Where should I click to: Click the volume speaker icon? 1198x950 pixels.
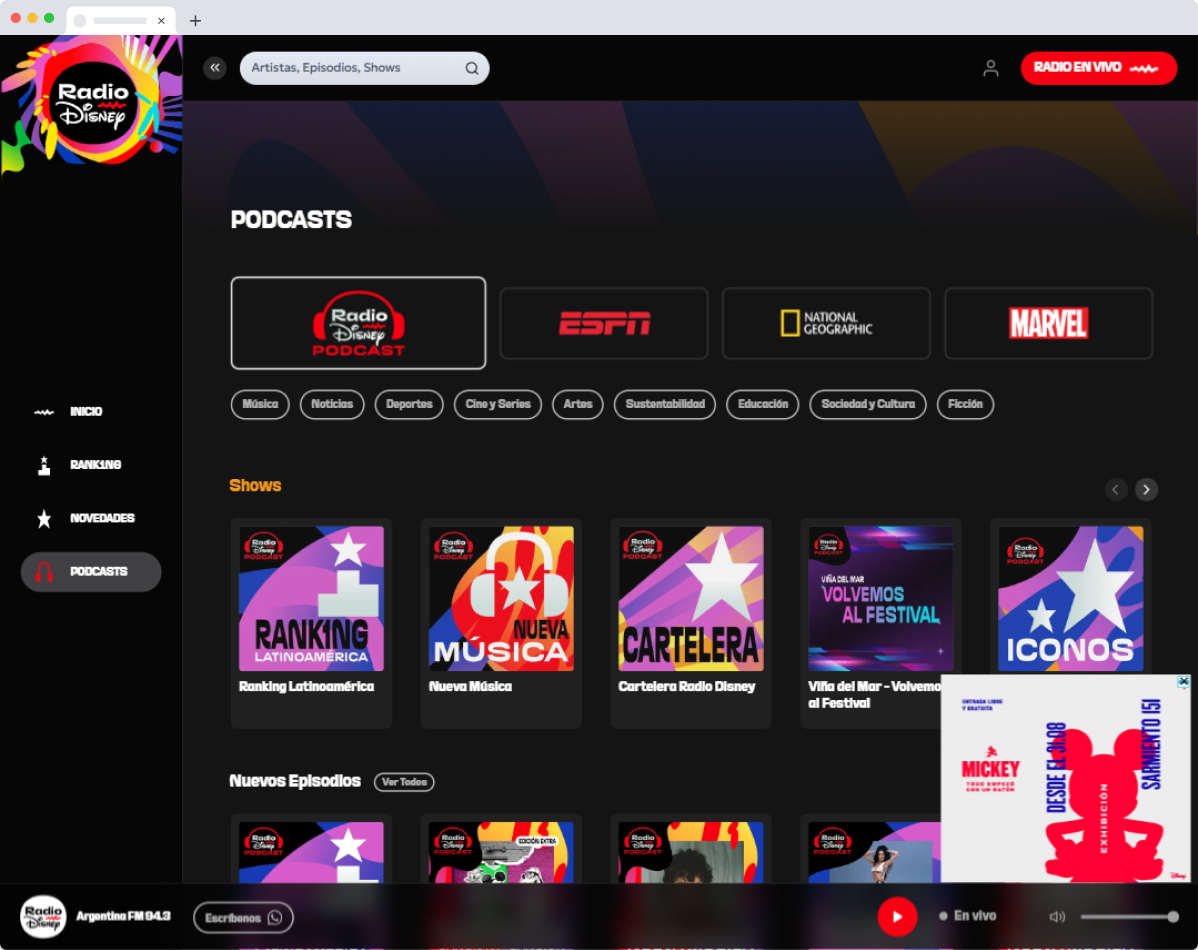tap(1057, 916)
